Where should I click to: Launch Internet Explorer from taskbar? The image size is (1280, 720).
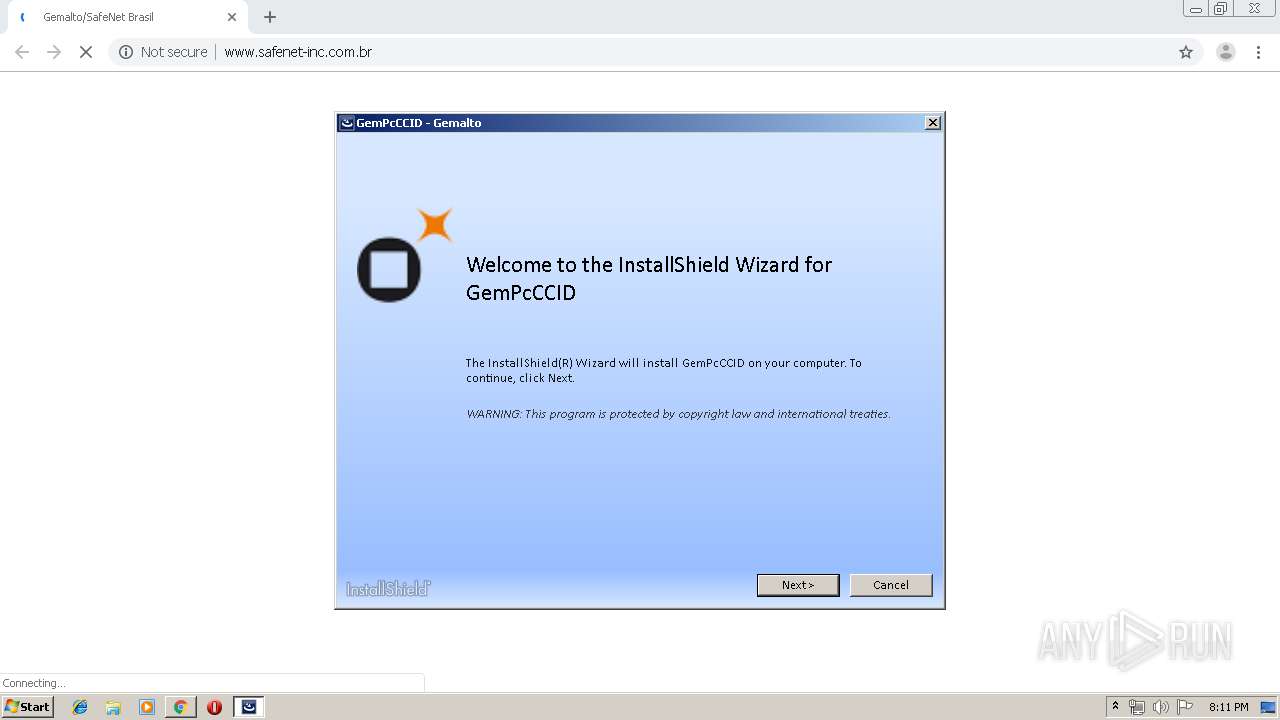tap(80, 707)
